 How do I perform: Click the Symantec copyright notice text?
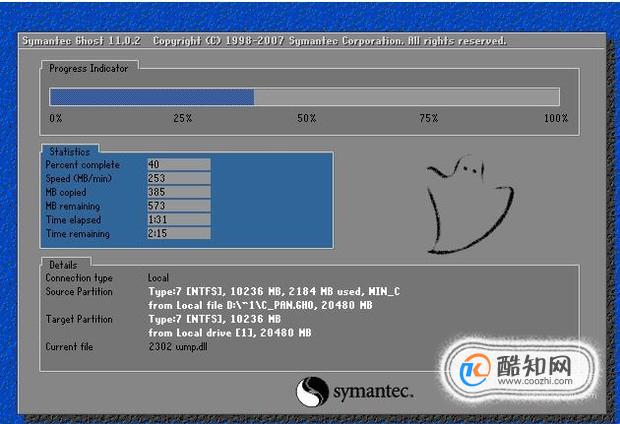329,41
